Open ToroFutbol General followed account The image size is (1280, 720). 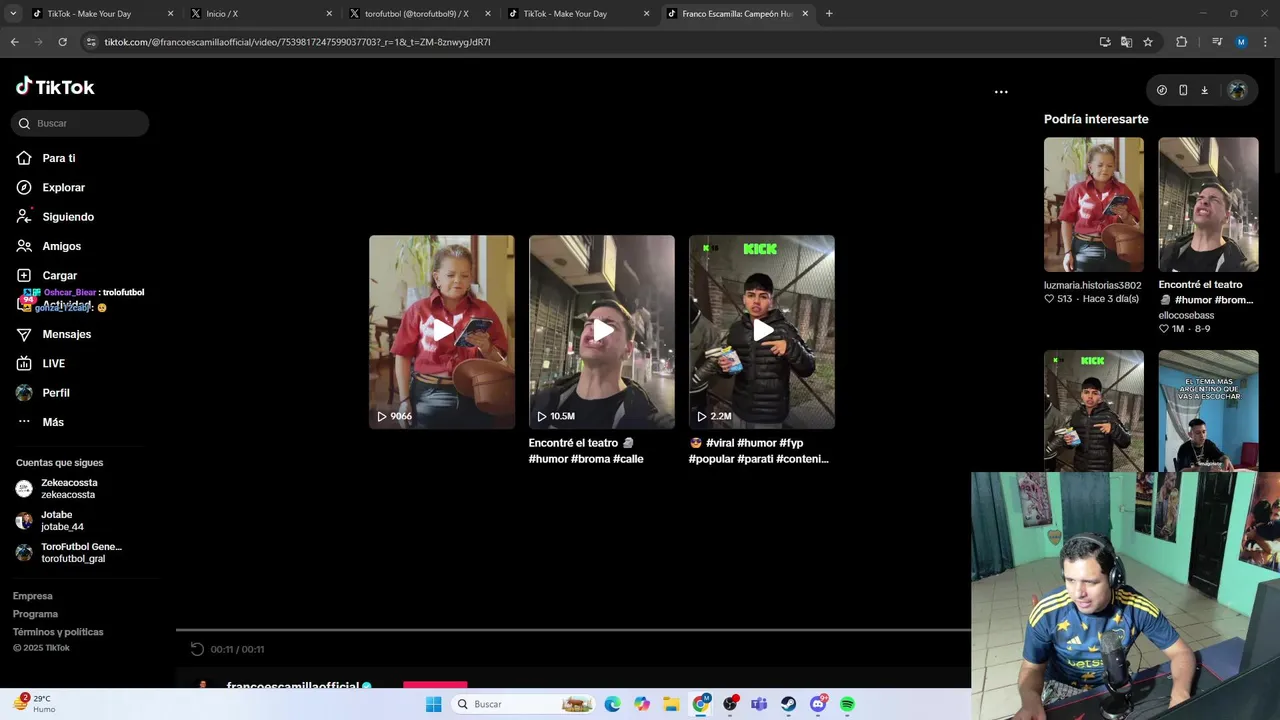click(68, 552)
